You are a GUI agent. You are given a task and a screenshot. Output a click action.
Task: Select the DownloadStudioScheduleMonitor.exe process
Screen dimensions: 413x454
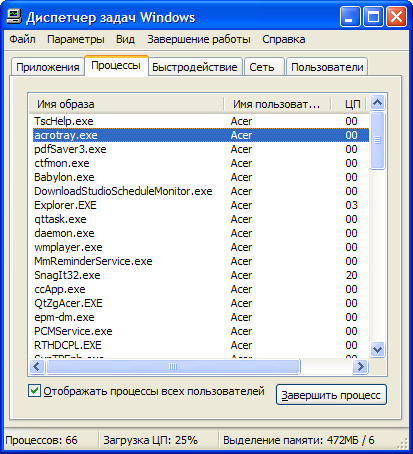point(201,191)
